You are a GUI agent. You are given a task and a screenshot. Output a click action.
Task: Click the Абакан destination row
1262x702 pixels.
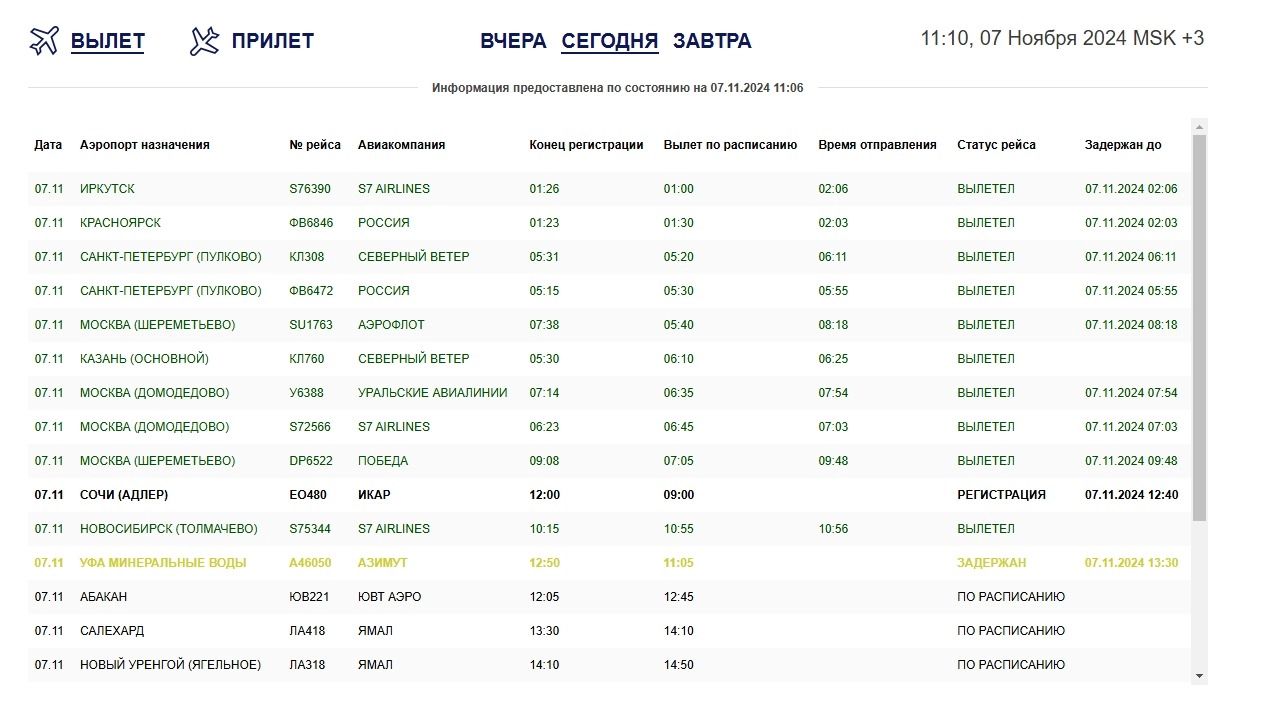click(x=104, y=597)
